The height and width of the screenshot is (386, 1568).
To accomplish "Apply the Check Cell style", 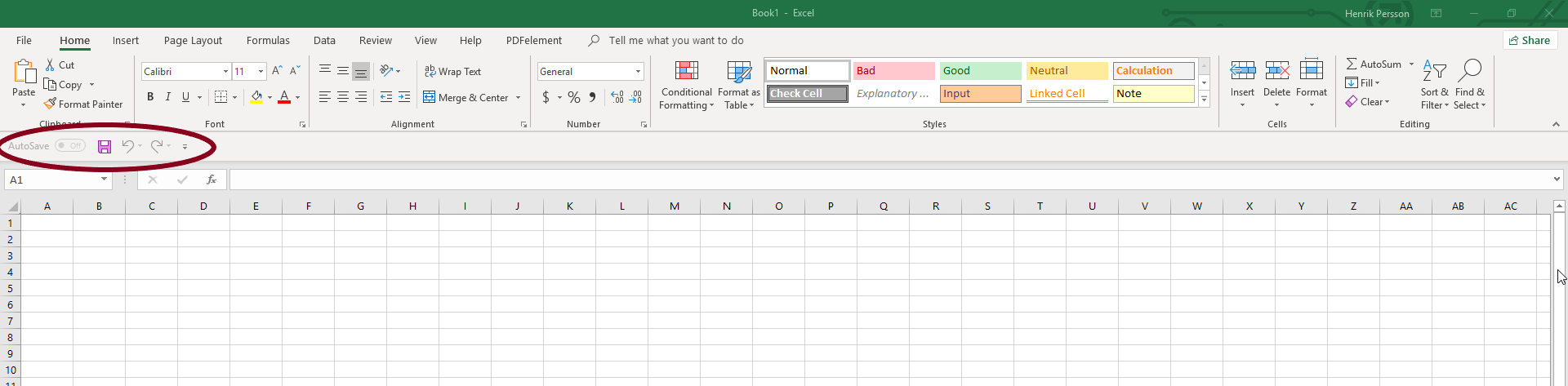I will click(x=808, y=94).
